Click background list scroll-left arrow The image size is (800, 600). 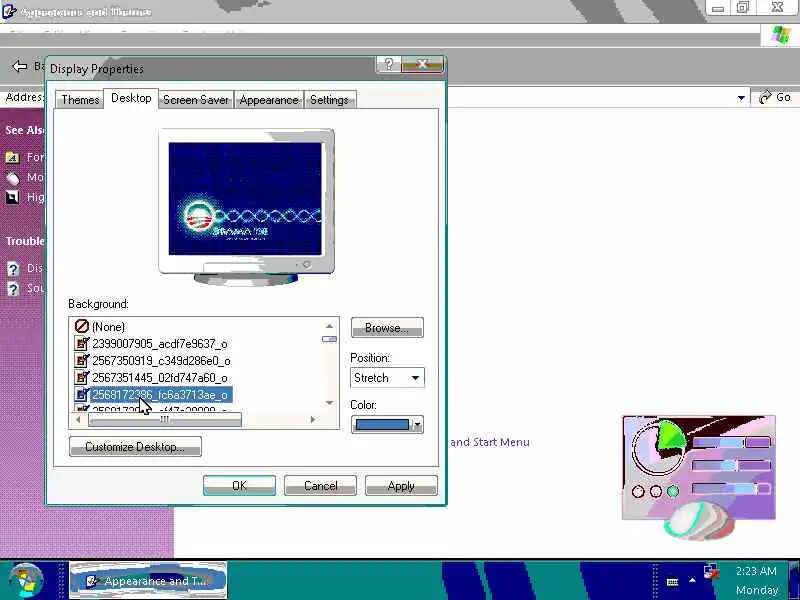(x=78, y=419)
